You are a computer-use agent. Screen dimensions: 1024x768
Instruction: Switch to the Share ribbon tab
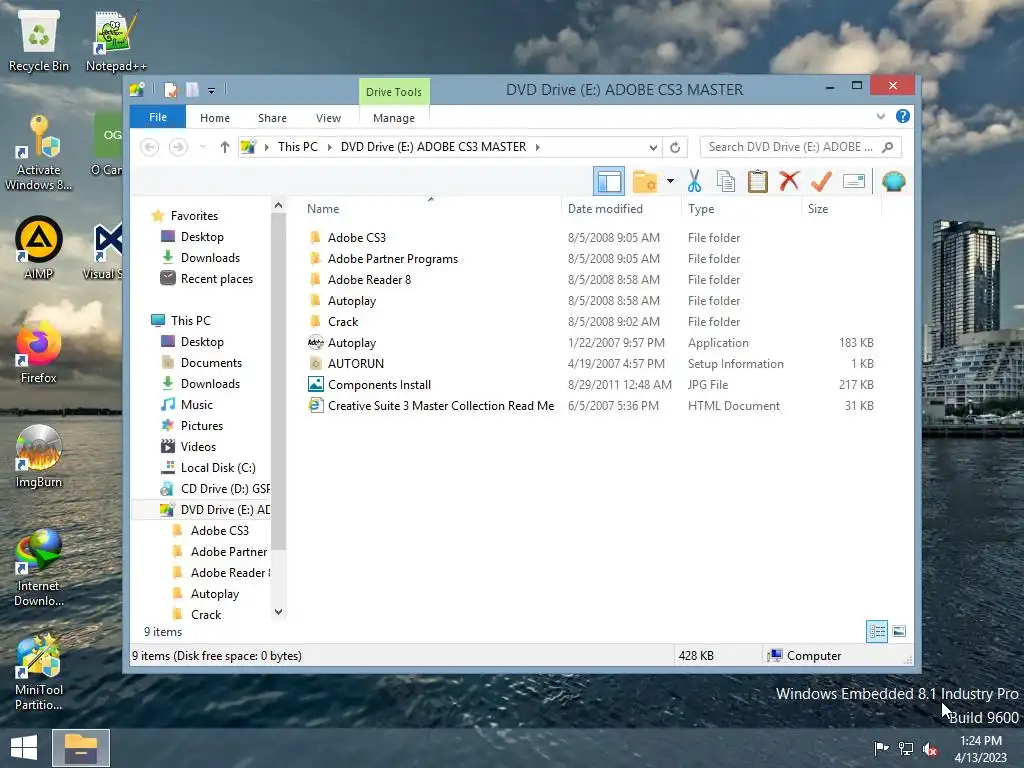click(x=272, y=118)
